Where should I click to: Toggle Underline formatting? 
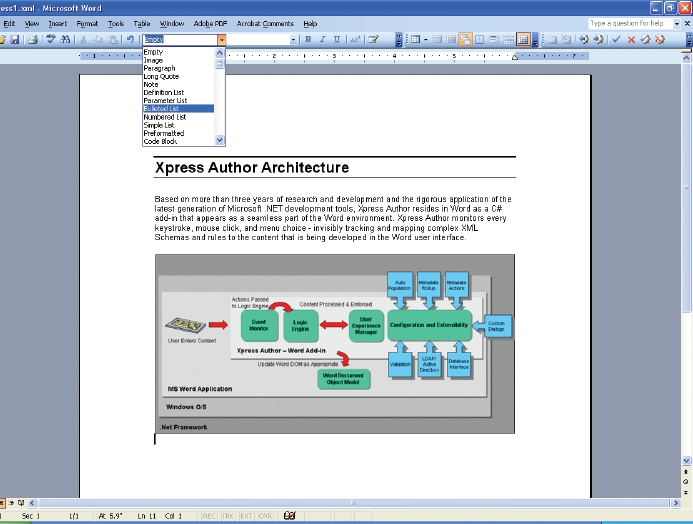337,40
